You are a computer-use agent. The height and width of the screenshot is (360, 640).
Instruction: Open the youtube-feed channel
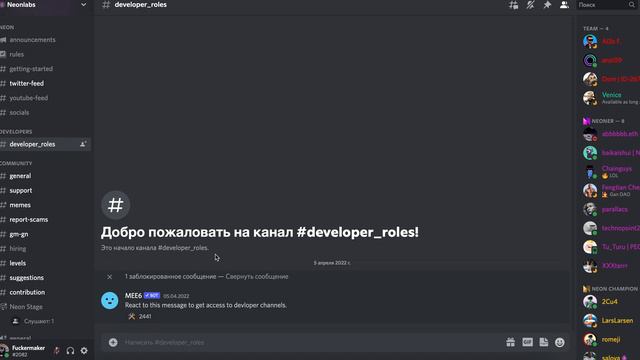point(29,98)
